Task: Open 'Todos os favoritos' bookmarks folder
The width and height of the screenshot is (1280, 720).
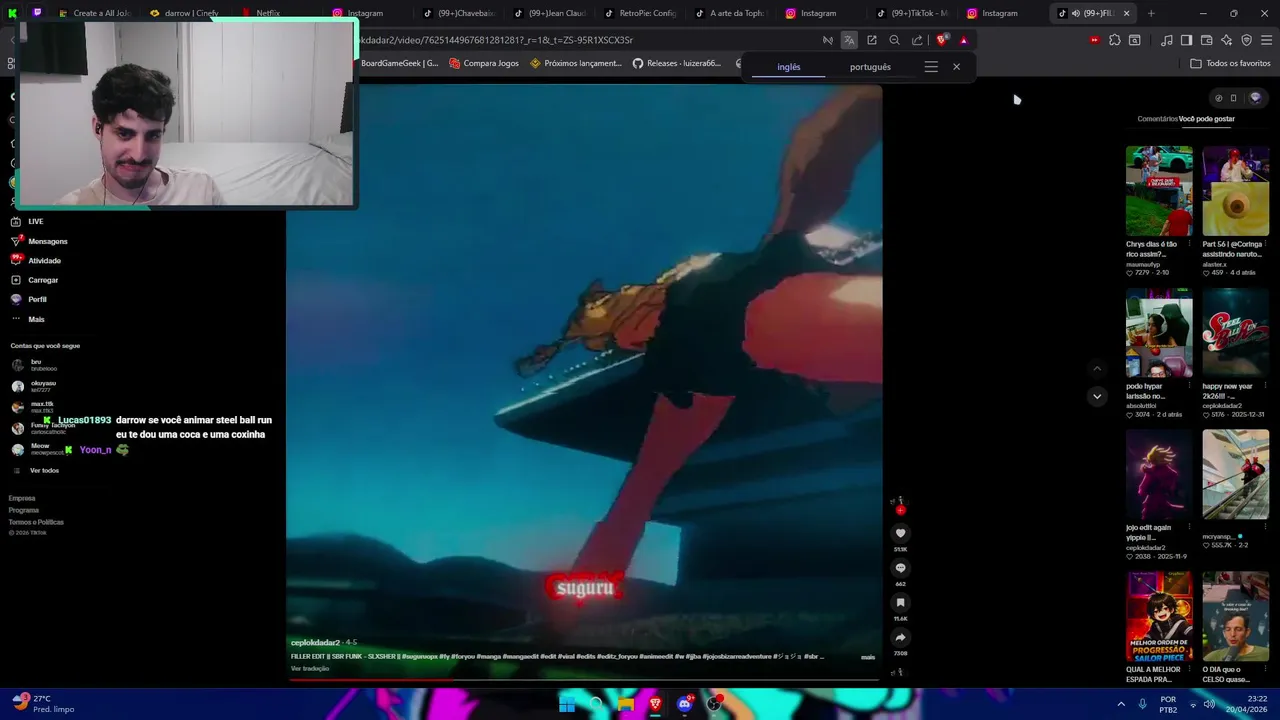Action: [1230, 63]
